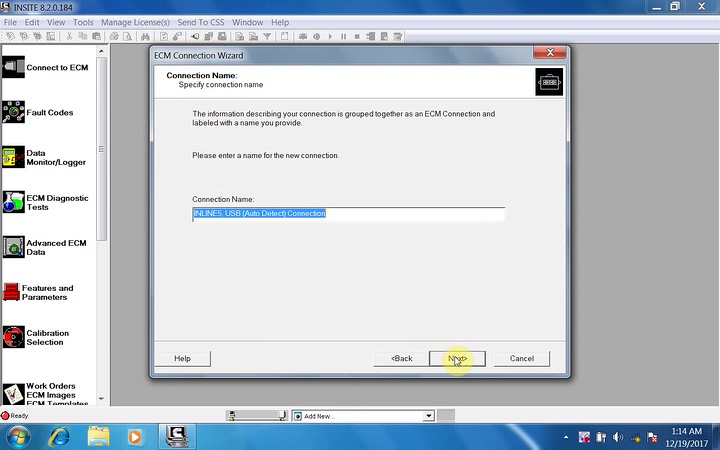Viewport: 720px width, 450px height.
Task: Show hidden system tray icons arrow
Action: click(x=566, y=437)
